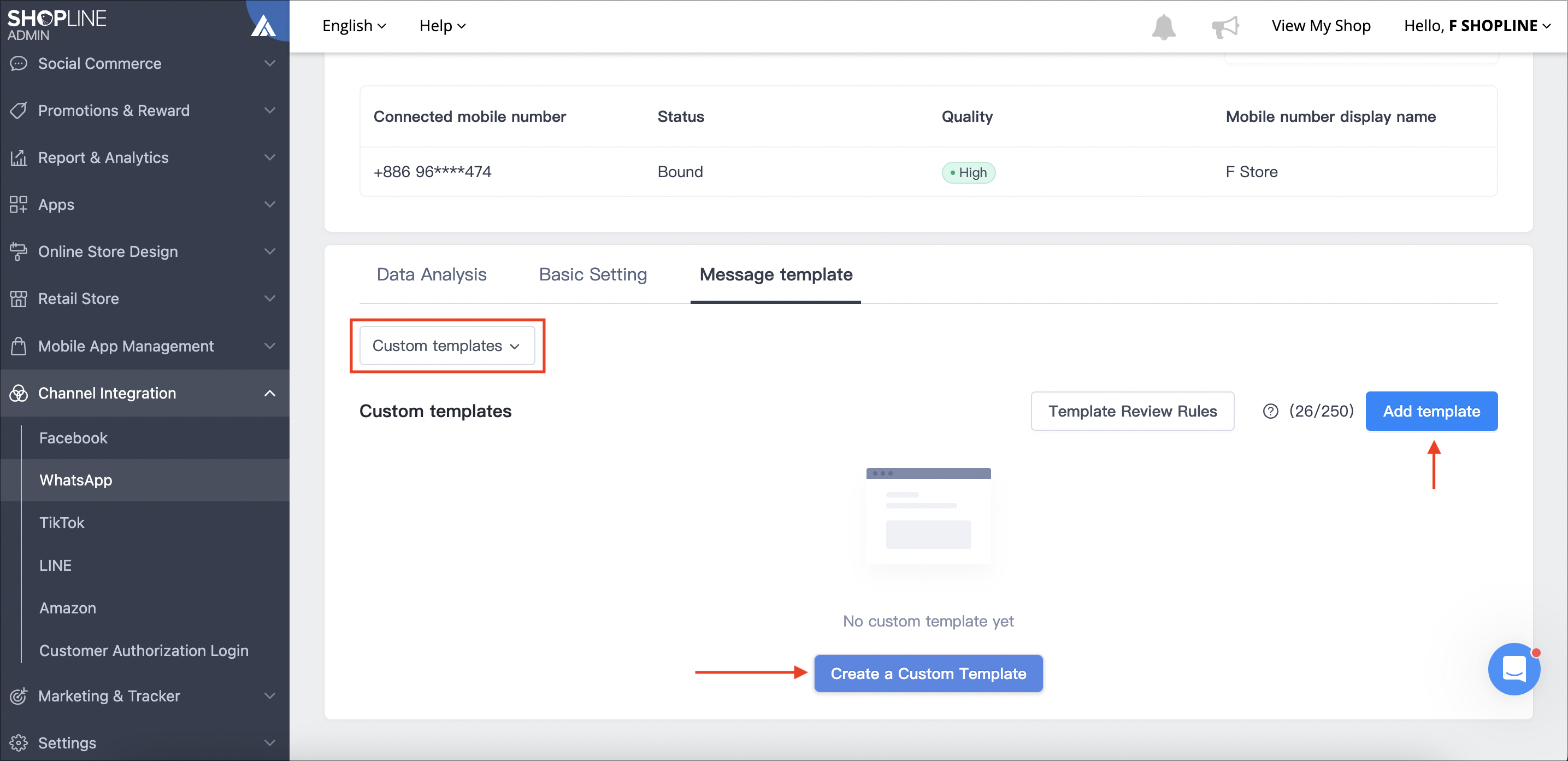Switch to the Data Analysis tab
The height and width of the screenshot is (761, 1568).
point(432,274)
